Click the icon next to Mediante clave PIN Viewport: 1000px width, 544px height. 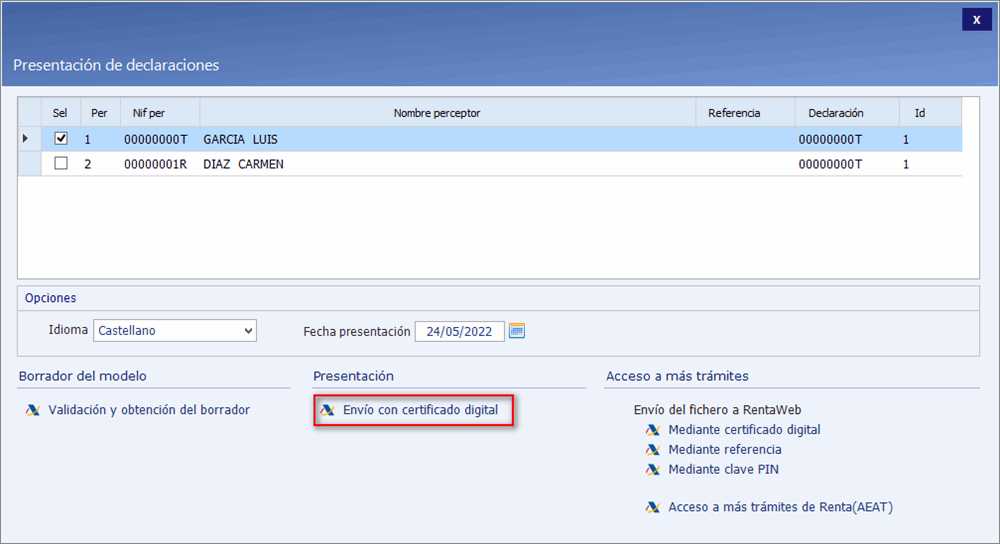[x=653, y=469]
